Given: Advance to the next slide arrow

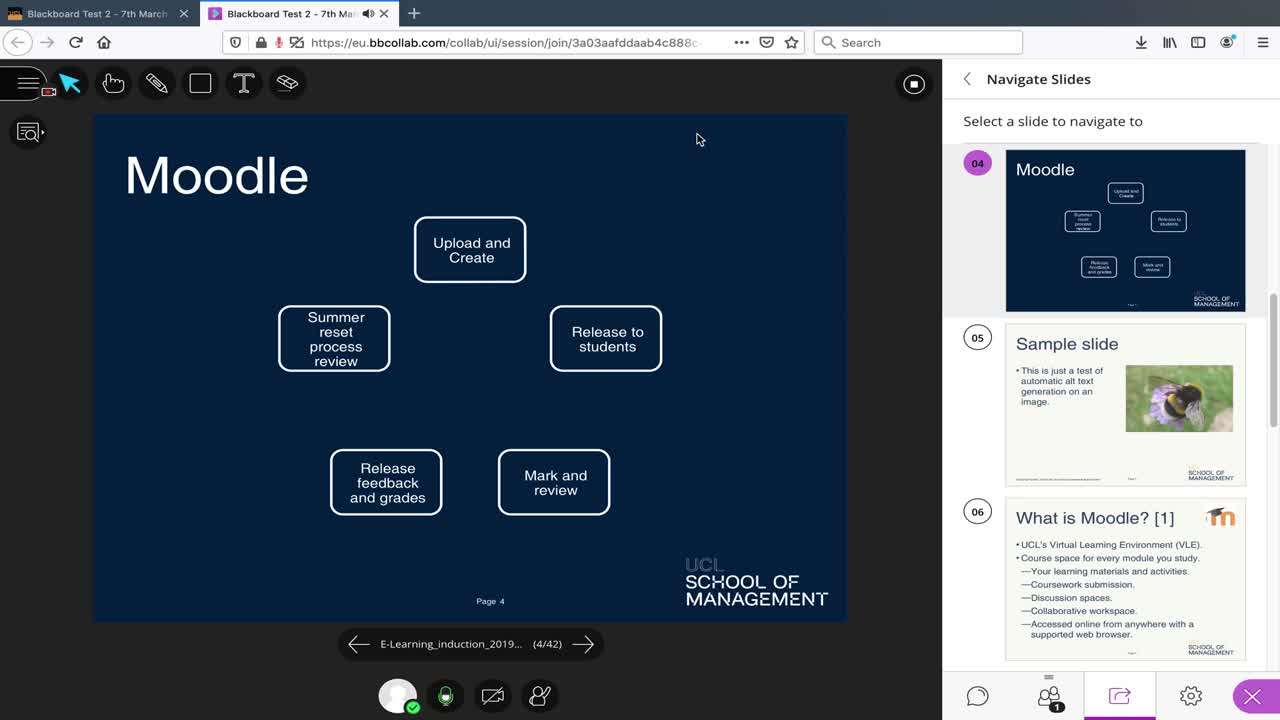Looking at the screenshot, I should [583, 645].
